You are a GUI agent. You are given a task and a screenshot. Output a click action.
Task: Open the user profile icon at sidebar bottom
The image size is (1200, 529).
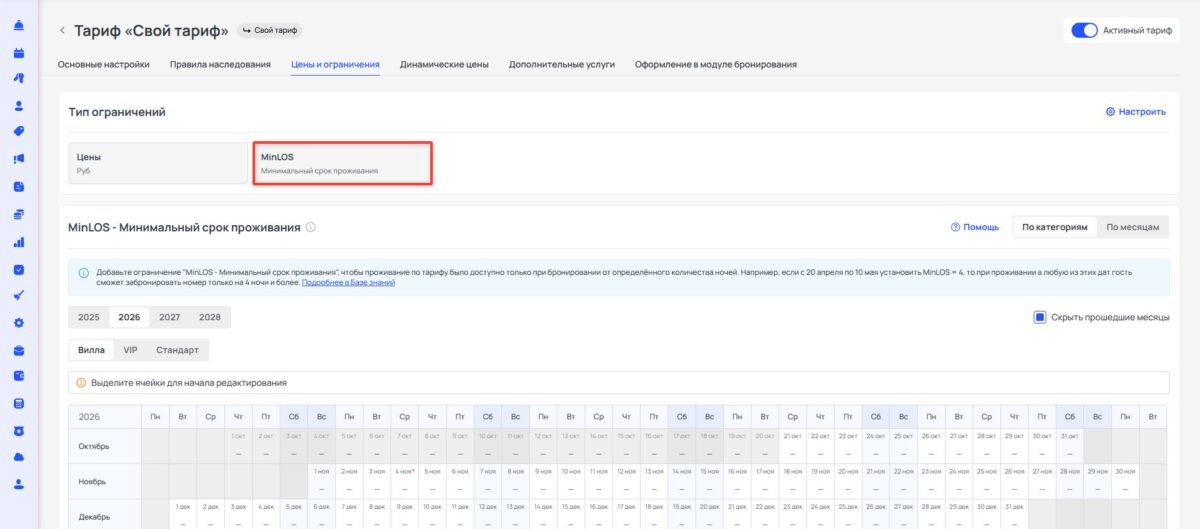(x=19, y=484)
